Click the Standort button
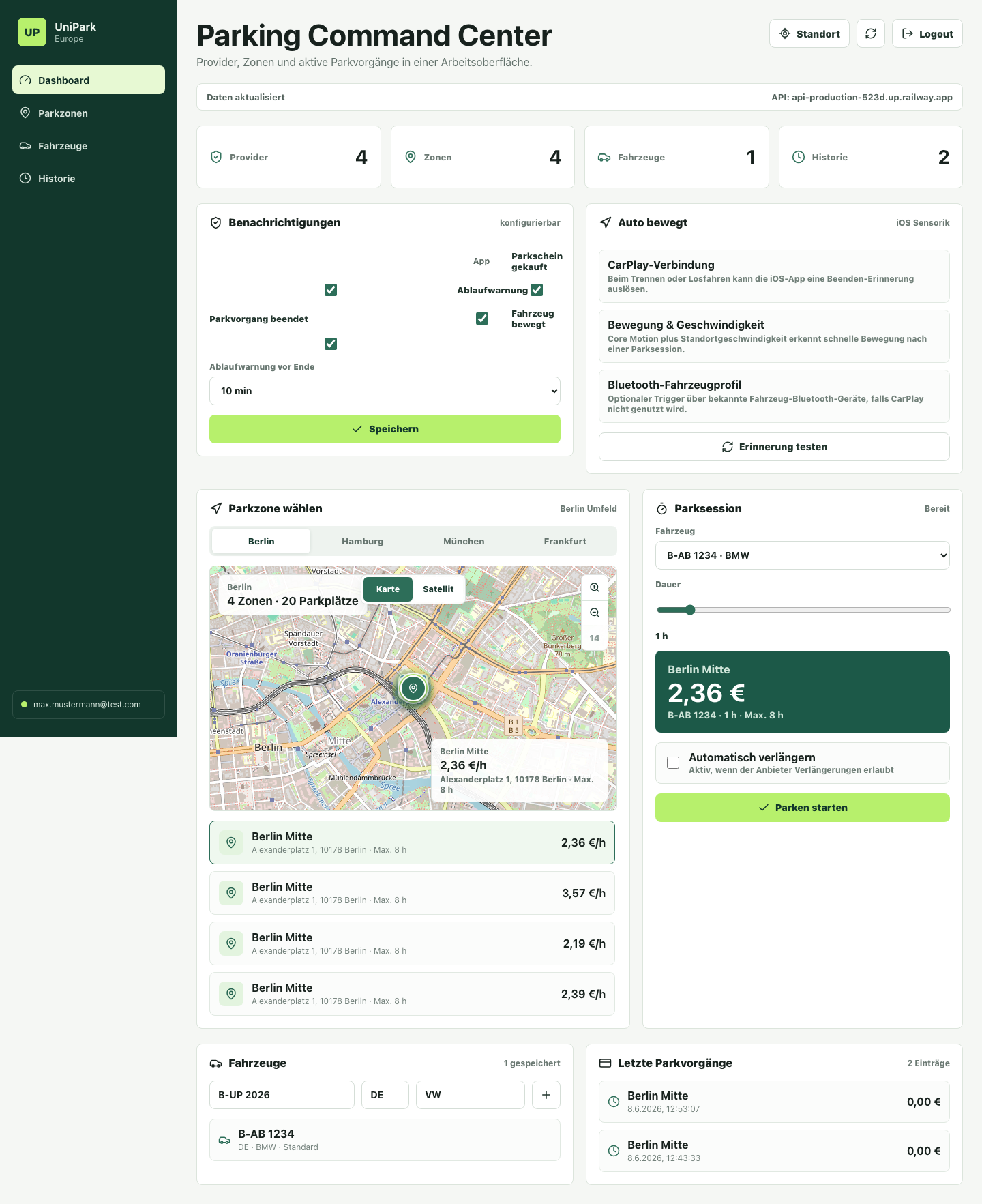This screenshot has height=1204, width=982. pos(809,33)
